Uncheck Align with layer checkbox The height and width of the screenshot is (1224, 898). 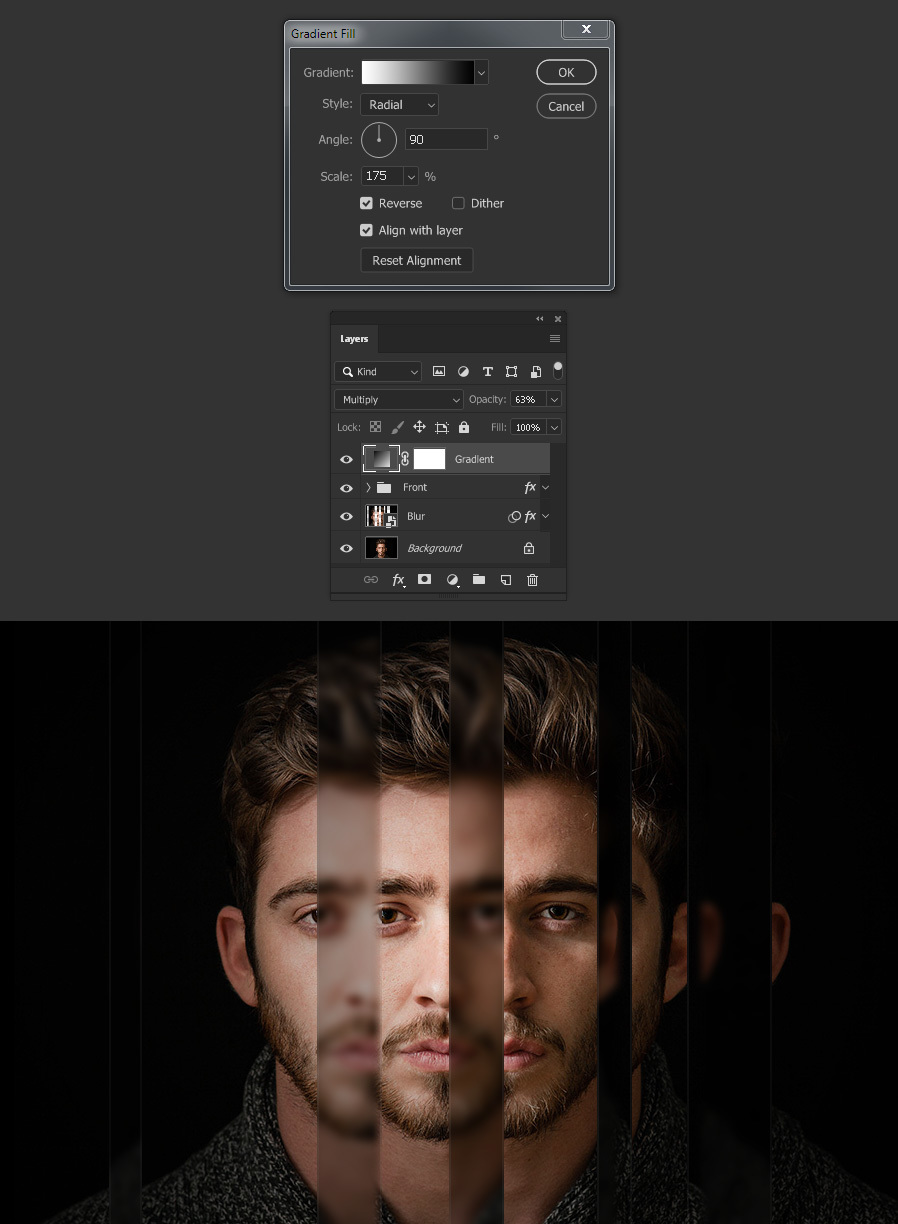pyautogui.click(x=366, y=230)
